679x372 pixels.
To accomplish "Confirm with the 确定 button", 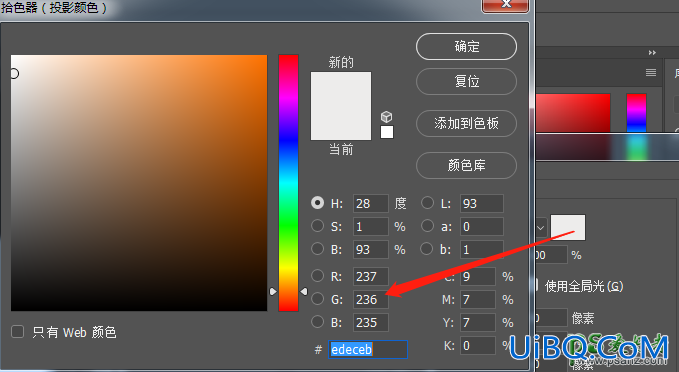I will pos(466,46).
